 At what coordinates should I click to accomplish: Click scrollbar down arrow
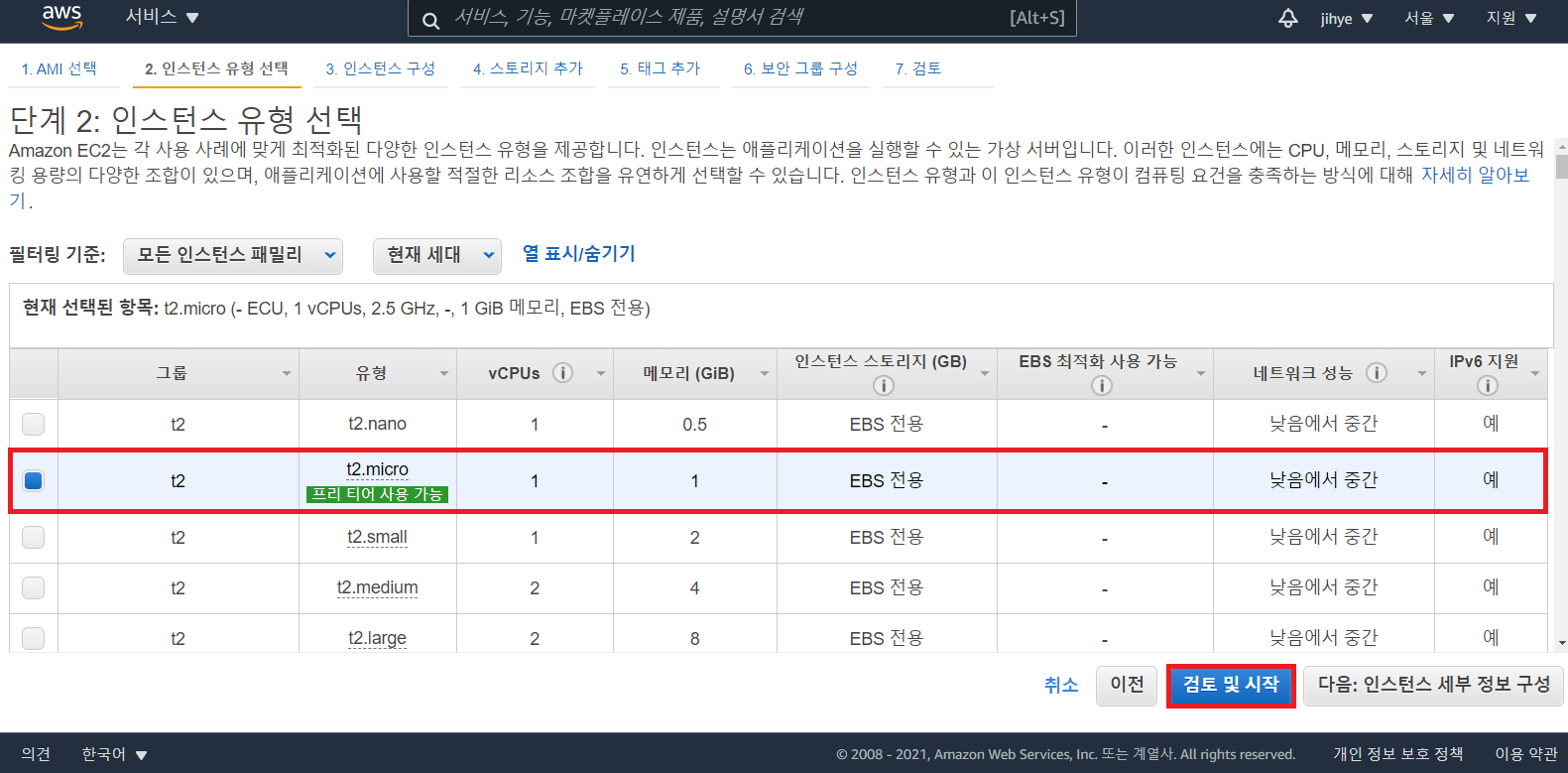coord(1561,643)
